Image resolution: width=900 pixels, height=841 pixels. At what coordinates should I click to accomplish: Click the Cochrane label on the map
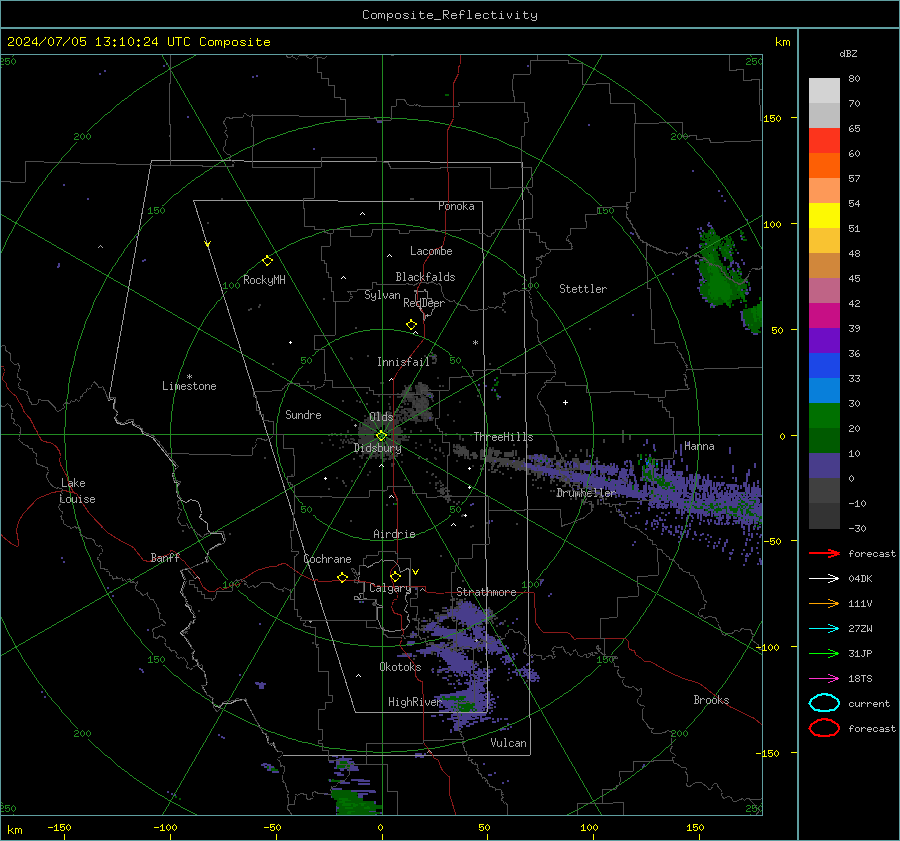coord(327,559)
